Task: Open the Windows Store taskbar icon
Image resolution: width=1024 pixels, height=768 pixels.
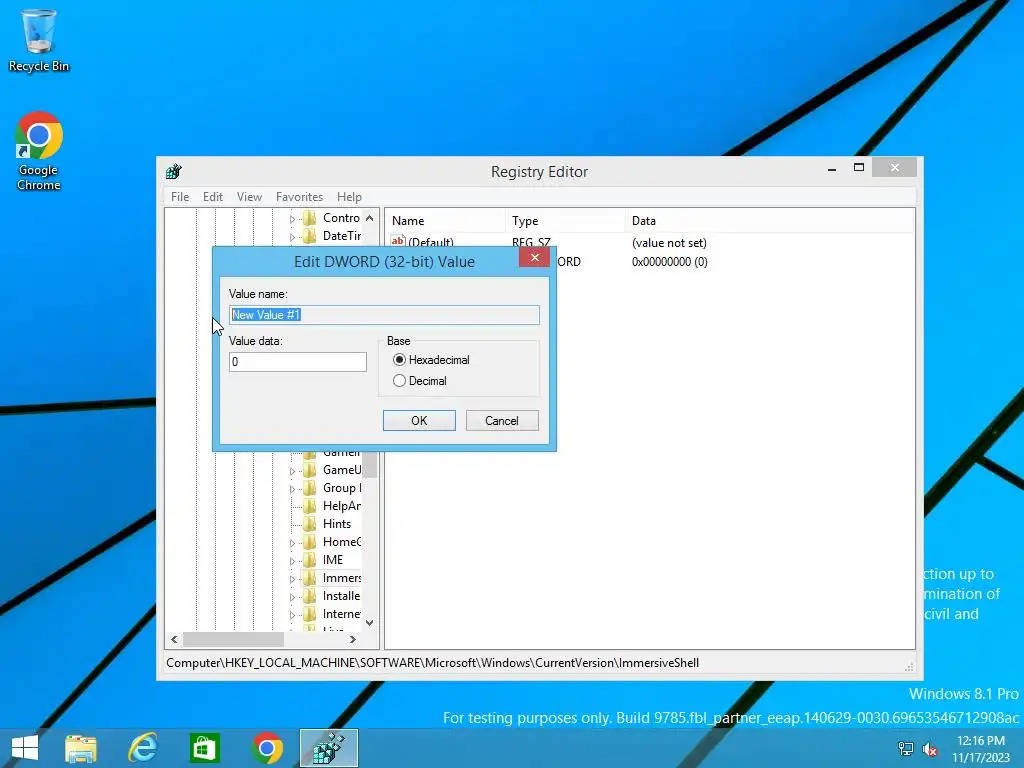Action: point(204,748)
